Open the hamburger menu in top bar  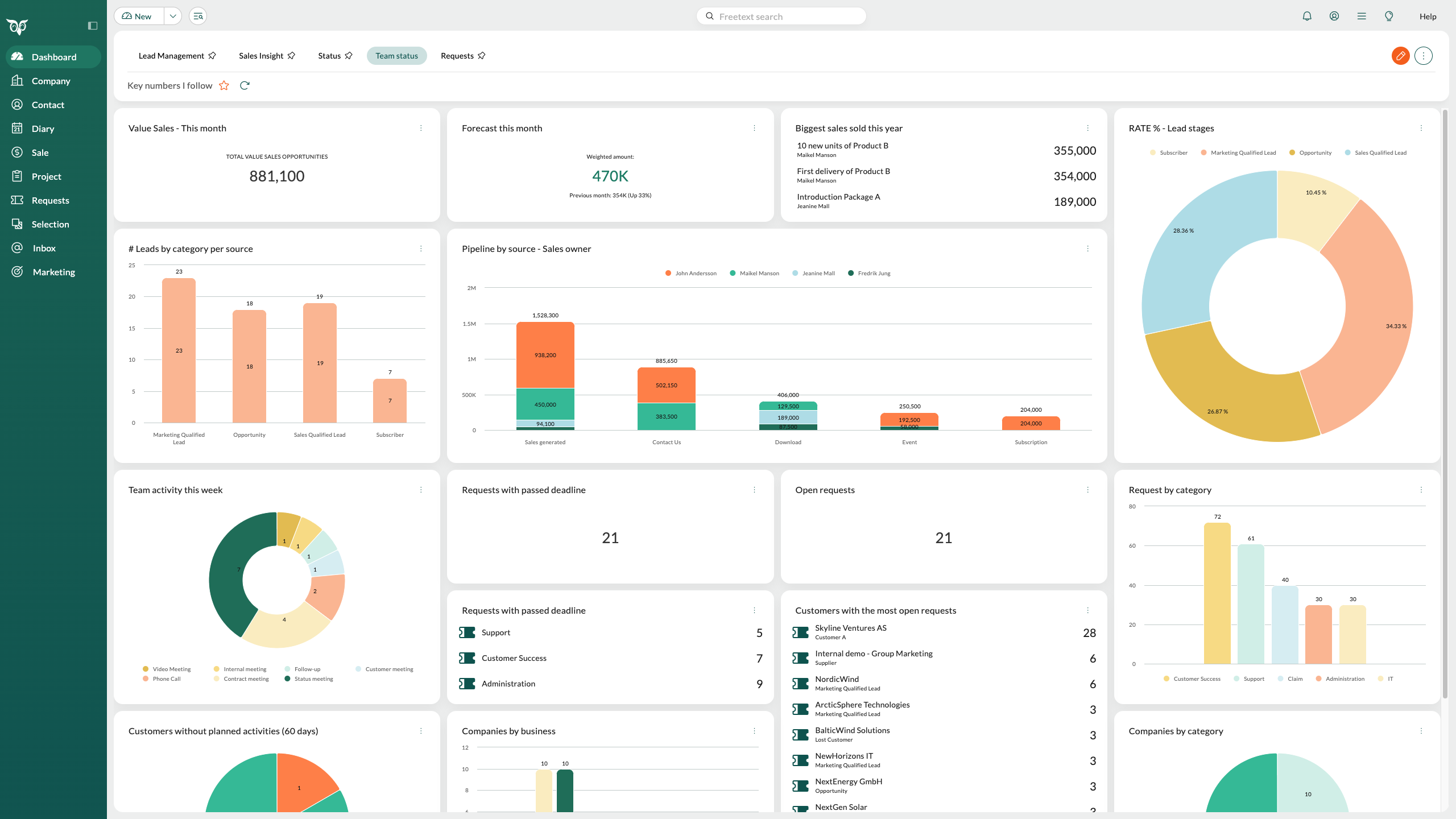coord(1362,16)
